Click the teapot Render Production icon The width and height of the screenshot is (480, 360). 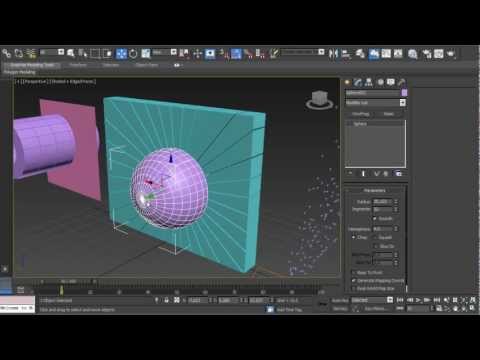click(x=451, y=53)
